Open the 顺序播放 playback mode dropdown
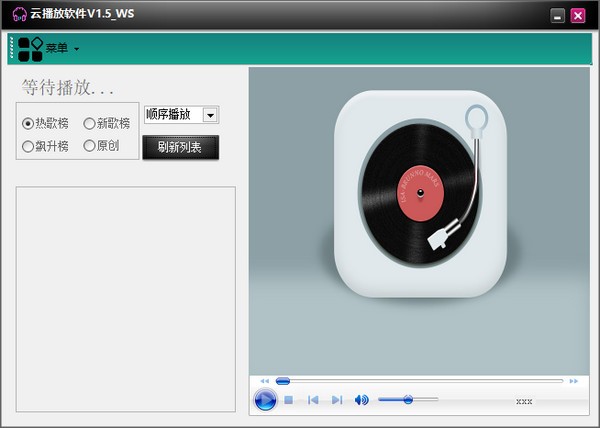600x428 pixels. pos(210,115)
